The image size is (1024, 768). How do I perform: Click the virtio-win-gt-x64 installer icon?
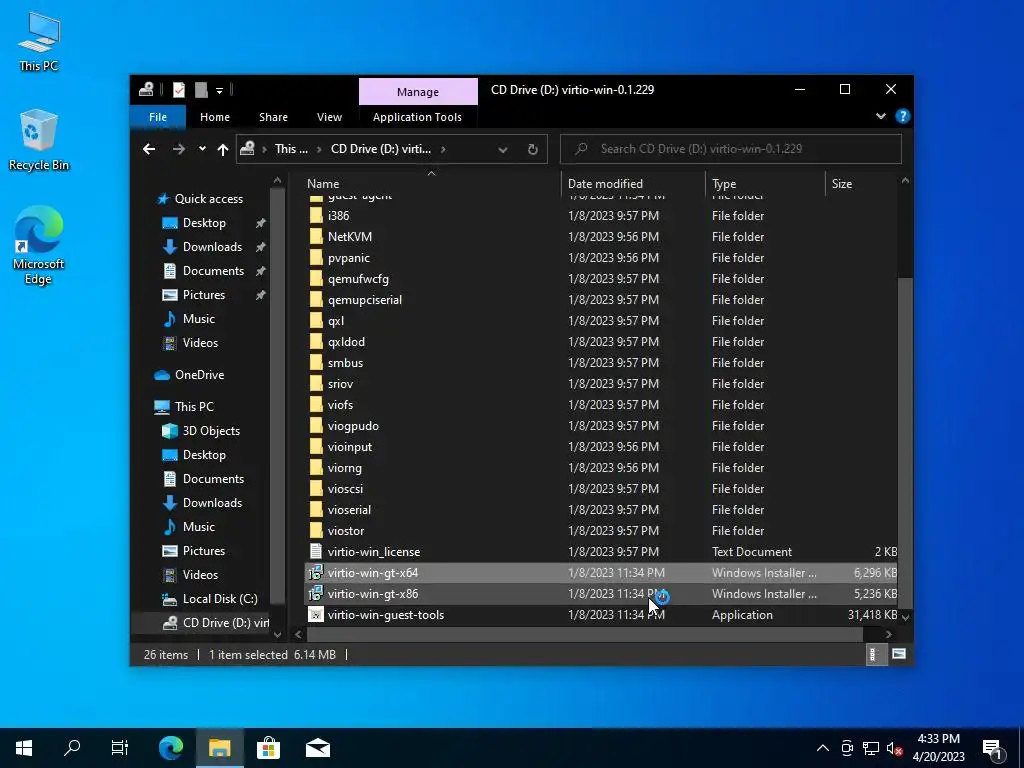(316, 573)
